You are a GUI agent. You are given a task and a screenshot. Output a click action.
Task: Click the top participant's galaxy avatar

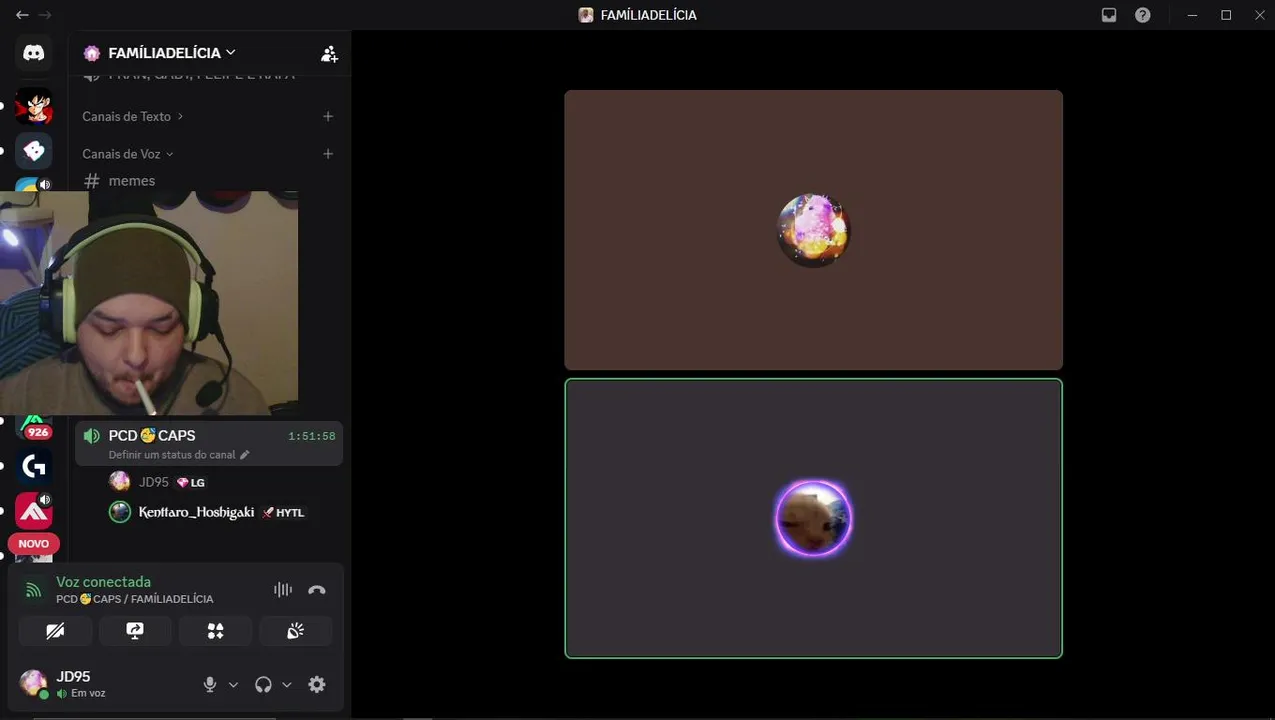813,230
